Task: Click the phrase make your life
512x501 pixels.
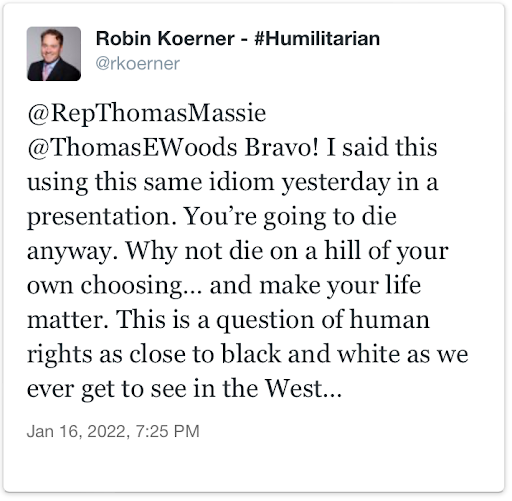Action: (340, 286)
